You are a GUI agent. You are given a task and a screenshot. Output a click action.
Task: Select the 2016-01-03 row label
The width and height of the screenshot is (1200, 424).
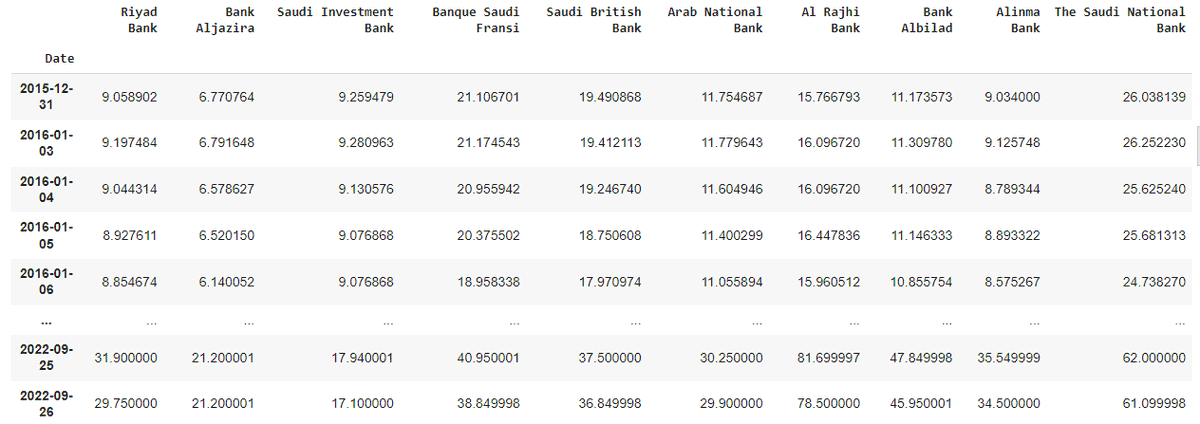coord(46,142)
